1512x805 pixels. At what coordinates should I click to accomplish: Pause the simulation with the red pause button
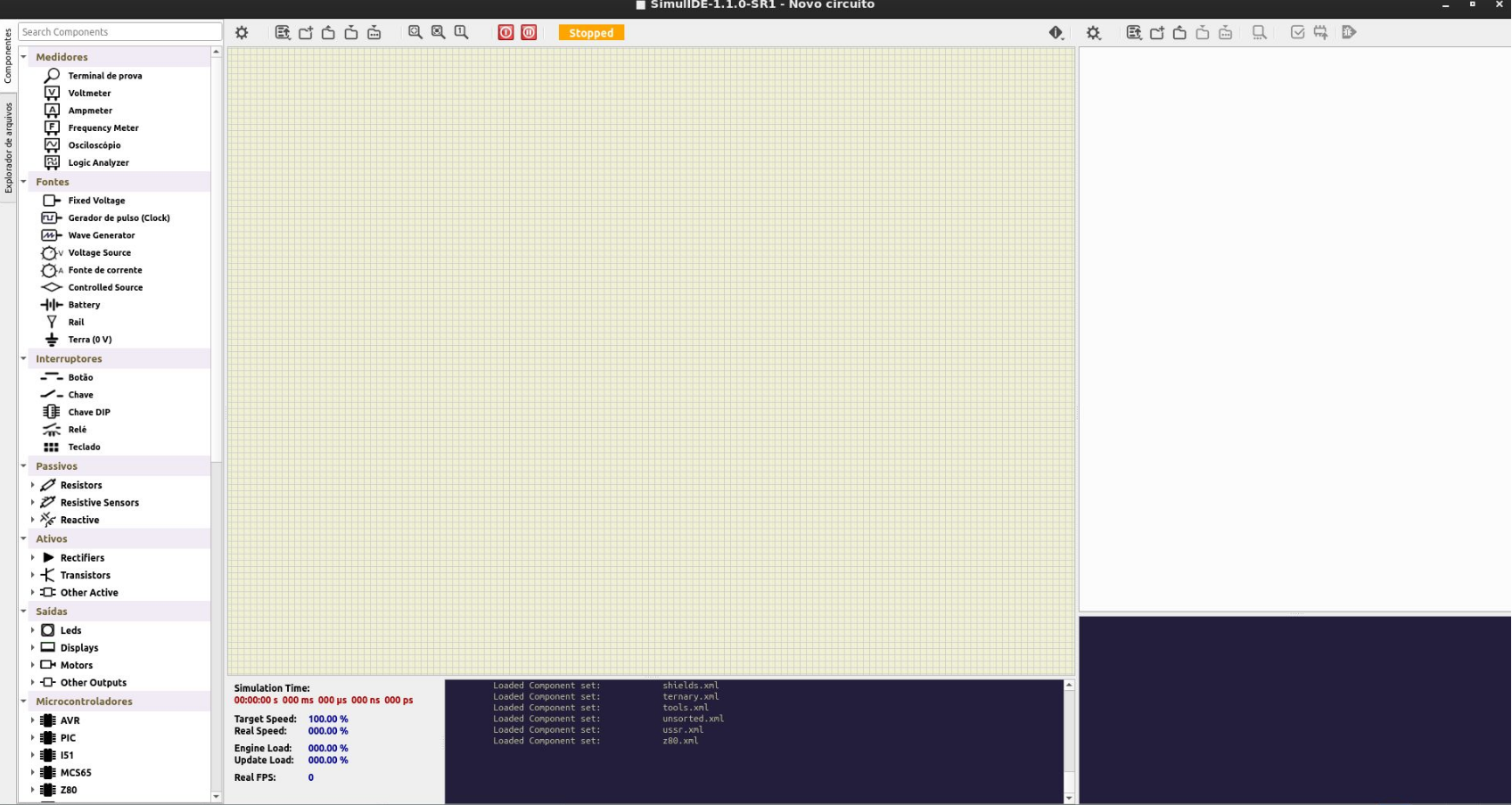529,32
